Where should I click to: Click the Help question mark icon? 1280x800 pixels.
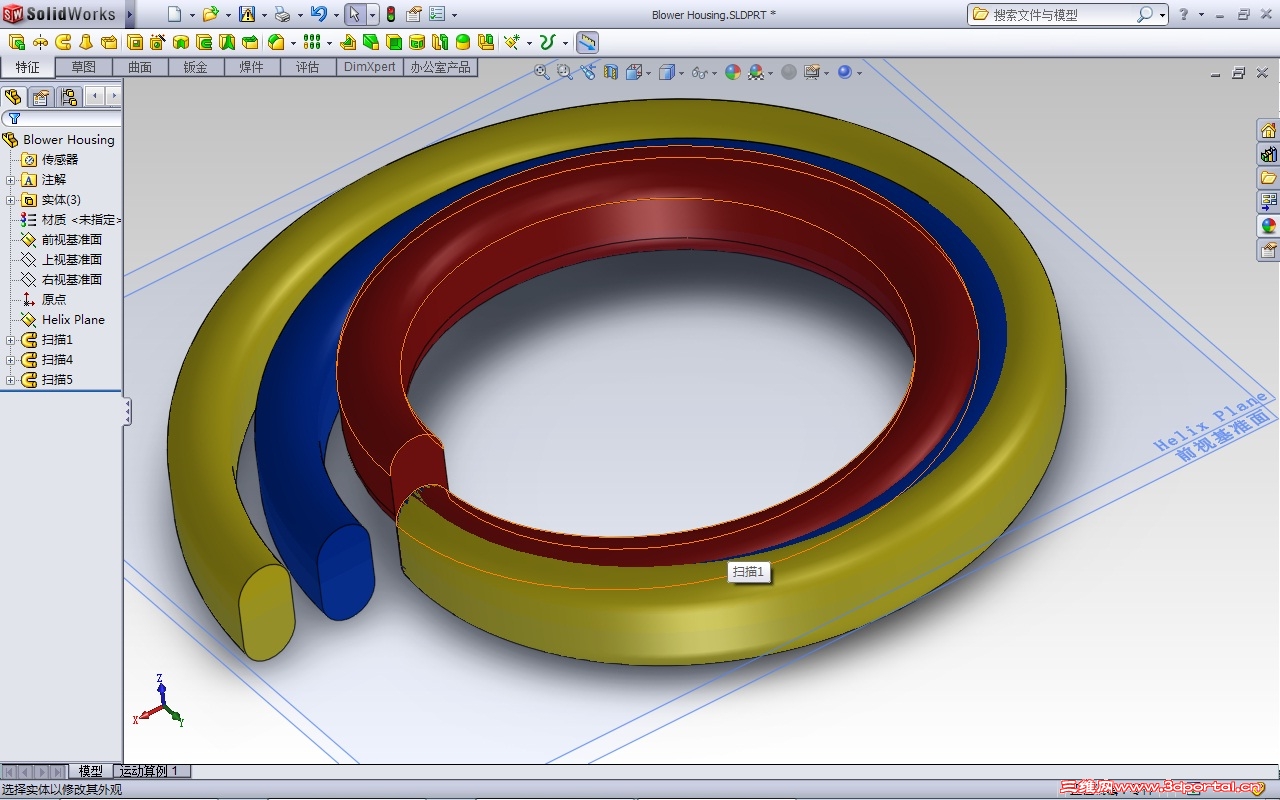point(1184,14)
